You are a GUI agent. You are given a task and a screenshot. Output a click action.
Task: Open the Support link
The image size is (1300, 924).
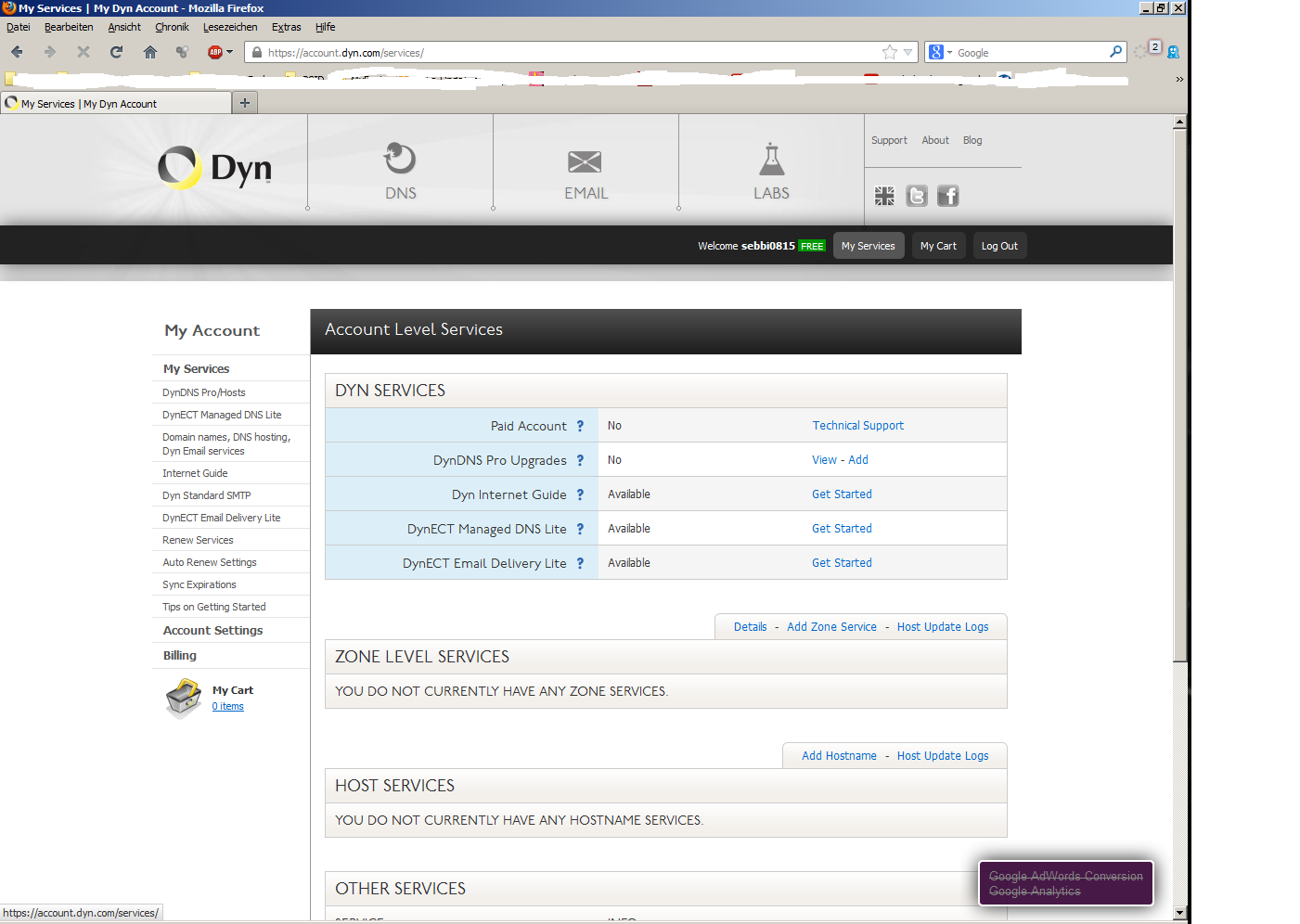tap(889, 140)
